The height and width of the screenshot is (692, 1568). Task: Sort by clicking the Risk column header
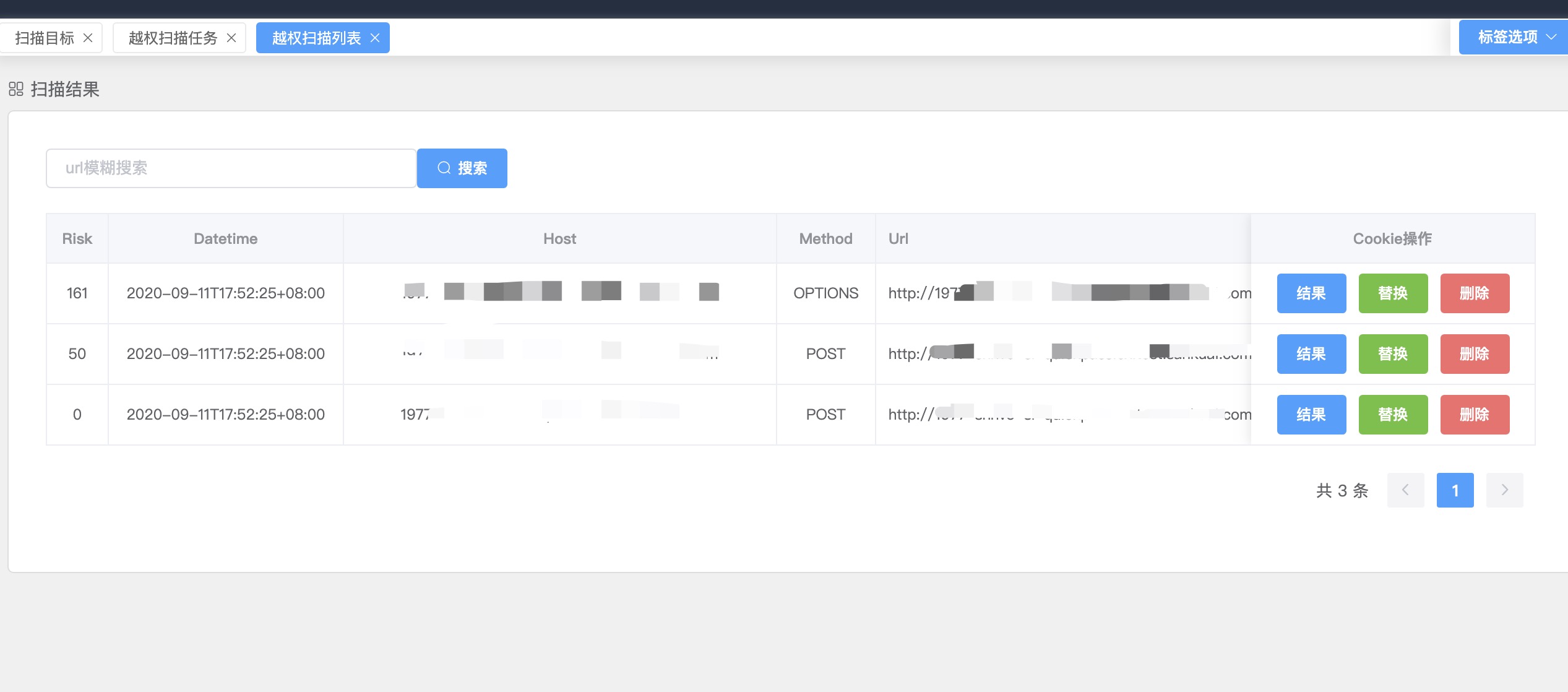pos(77,238)
